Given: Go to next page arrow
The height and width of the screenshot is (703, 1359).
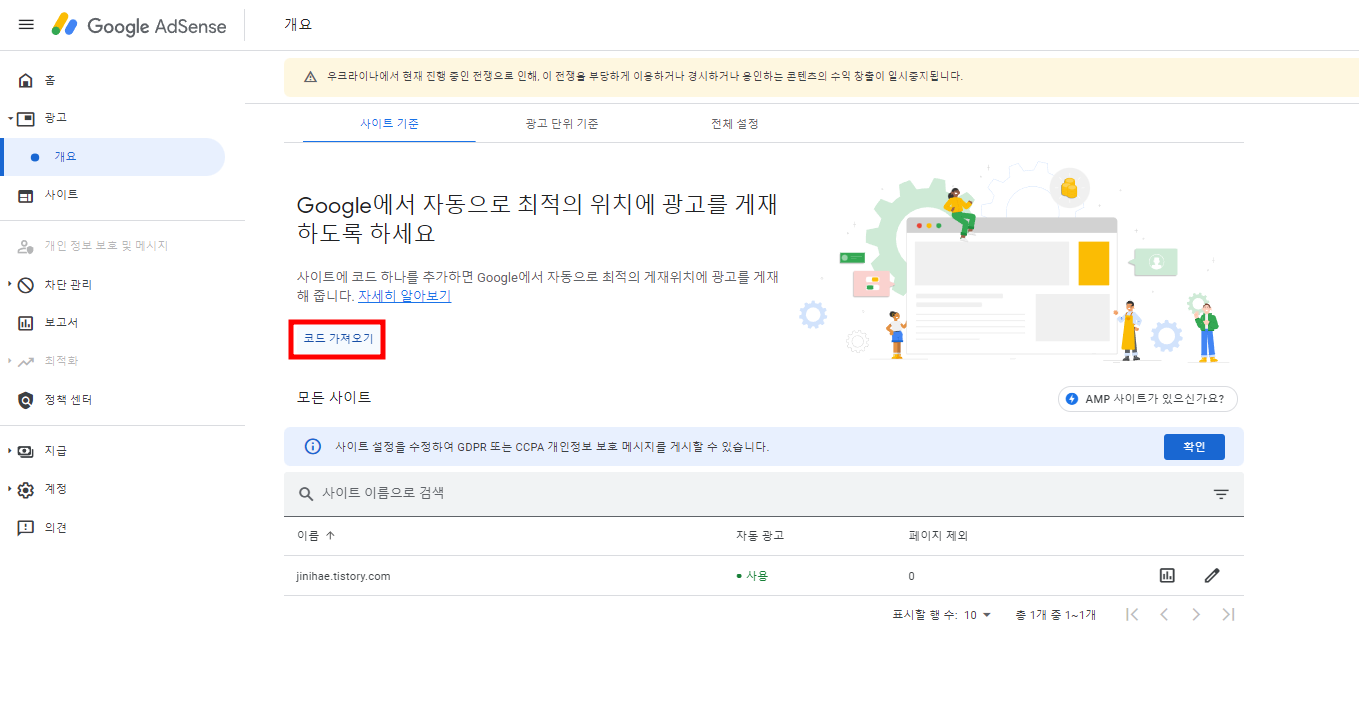Looking at the screenshot, I should pos(1196,614).
